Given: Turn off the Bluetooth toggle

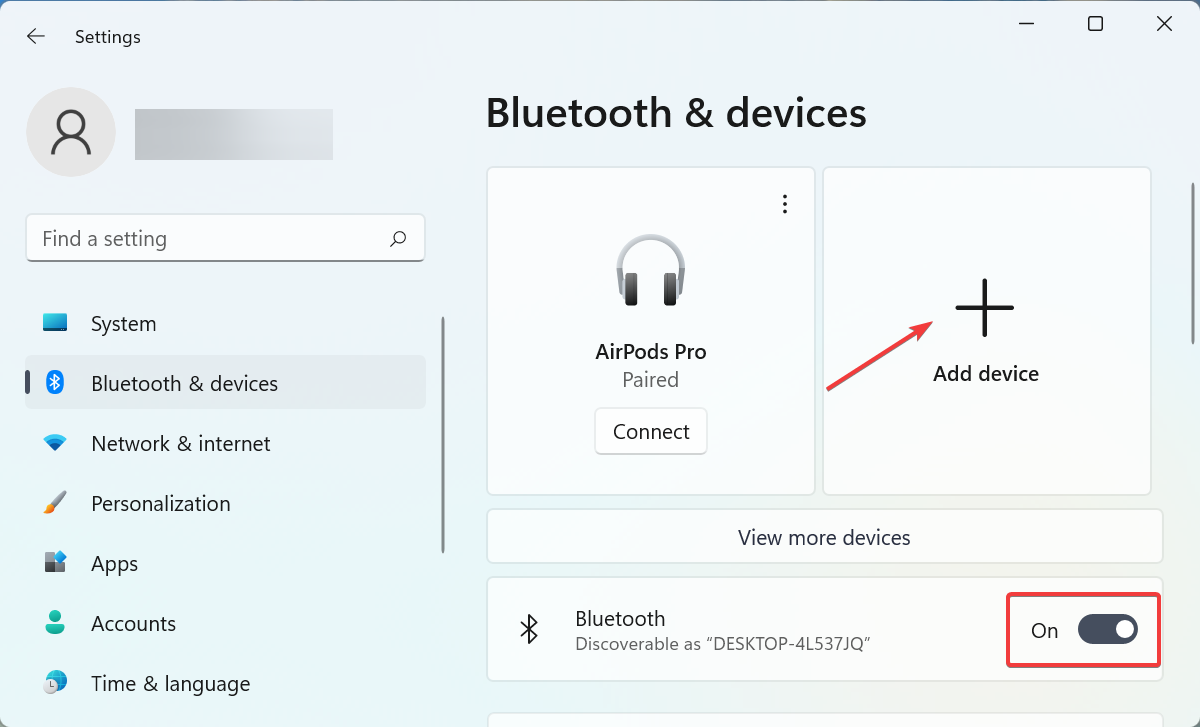Looking at the screenshot, I should tap(1107, 629).
